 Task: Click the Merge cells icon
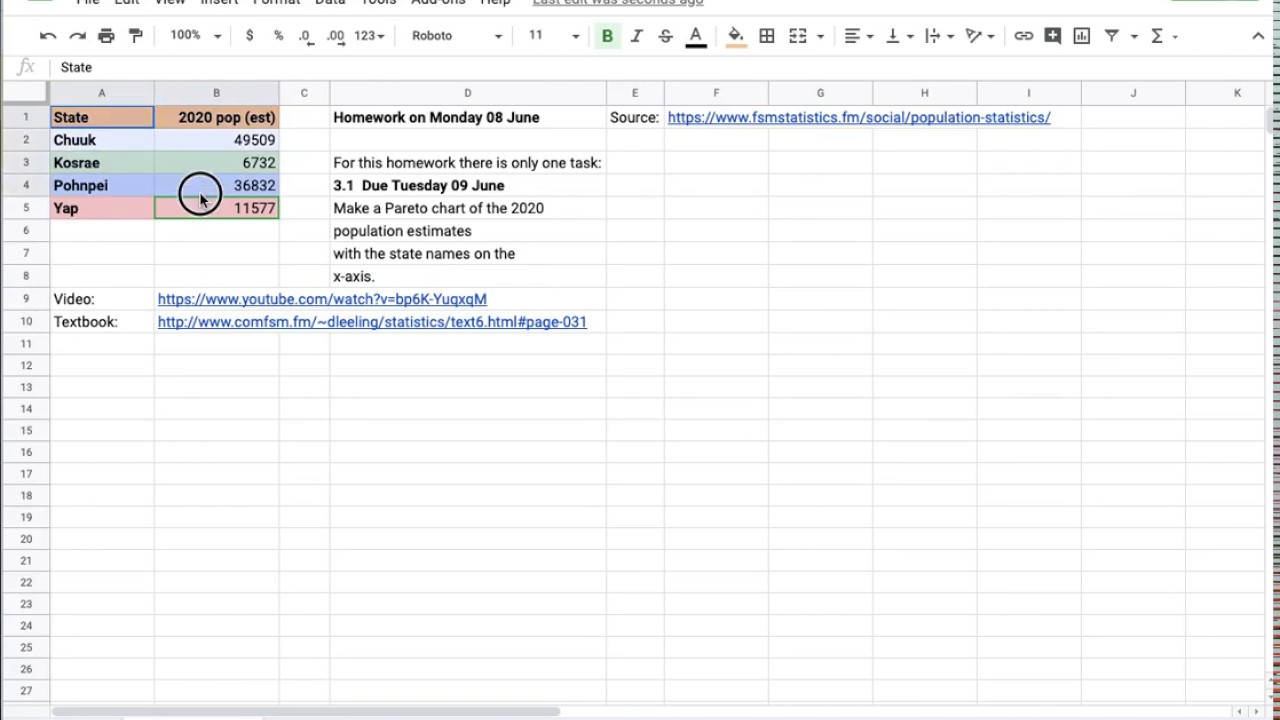click(x=798, y=36)
